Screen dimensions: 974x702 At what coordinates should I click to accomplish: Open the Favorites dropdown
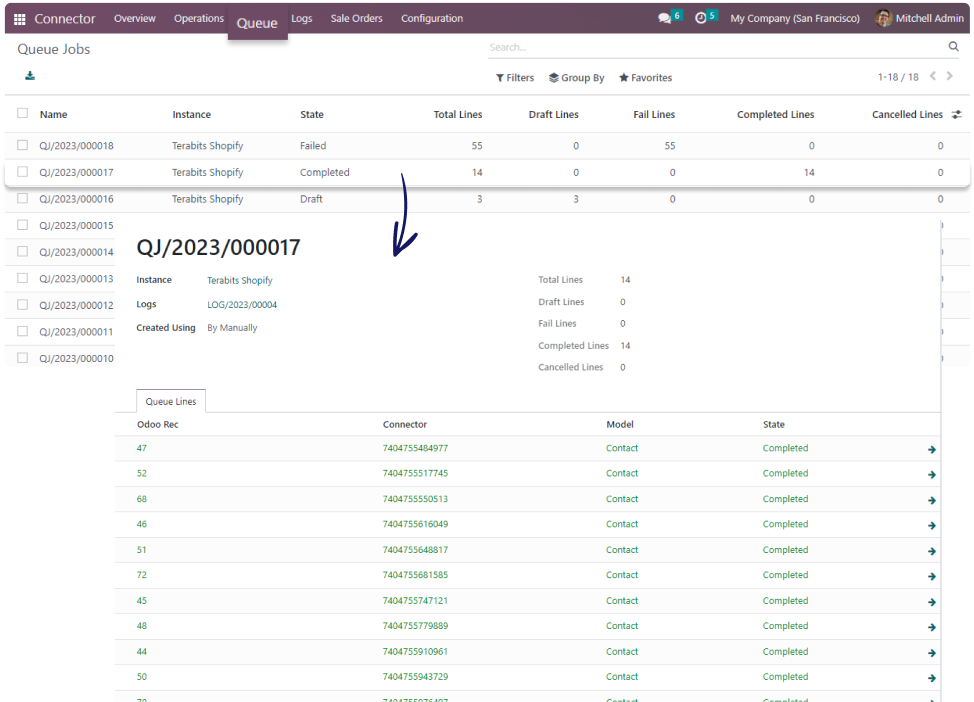coord(645,78)
